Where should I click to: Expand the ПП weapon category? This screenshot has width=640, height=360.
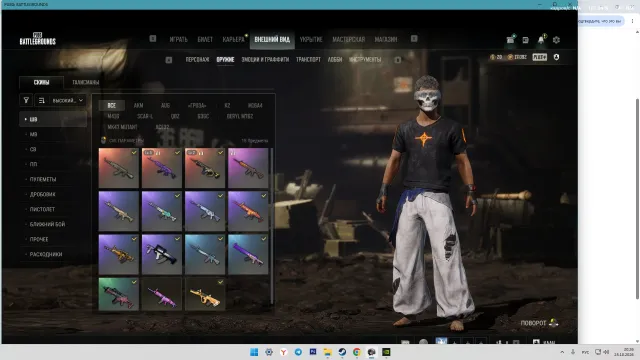53,164
